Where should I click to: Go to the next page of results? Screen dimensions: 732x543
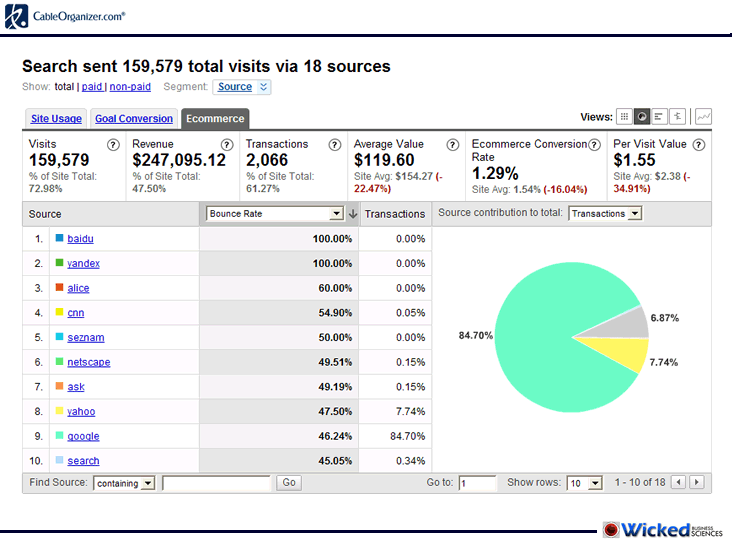tap(697, 482)
